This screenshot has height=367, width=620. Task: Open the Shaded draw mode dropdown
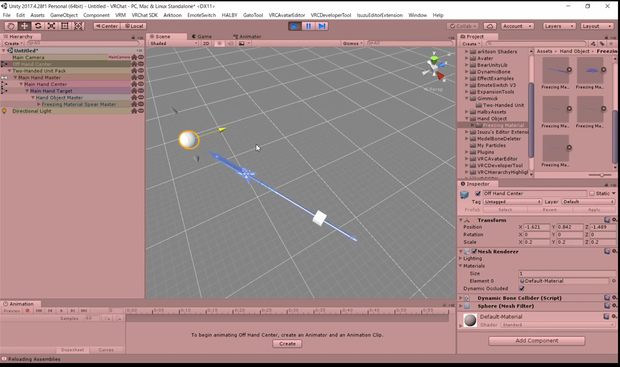pos(173,44)
